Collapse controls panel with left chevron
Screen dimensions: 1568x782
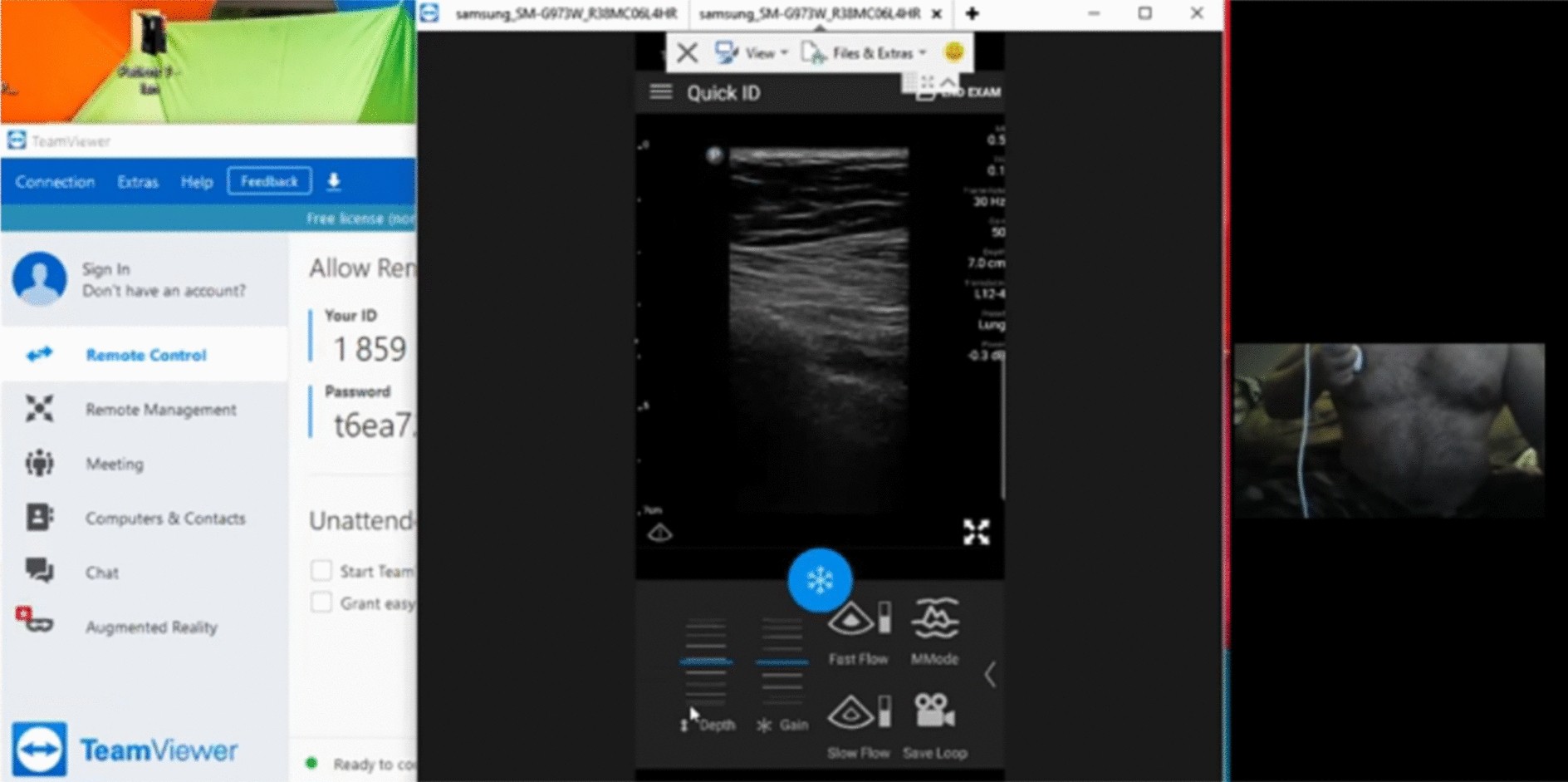989,675
